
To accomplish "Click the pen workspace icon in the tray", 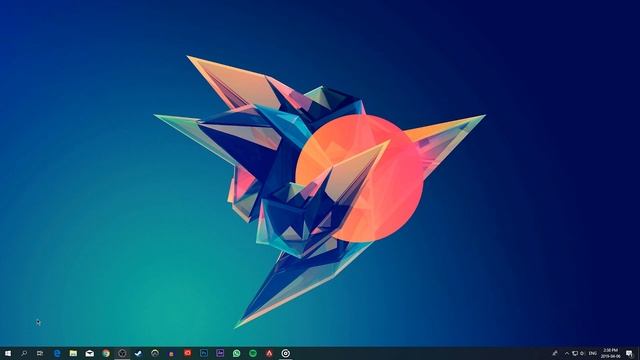I will [555, 353].
